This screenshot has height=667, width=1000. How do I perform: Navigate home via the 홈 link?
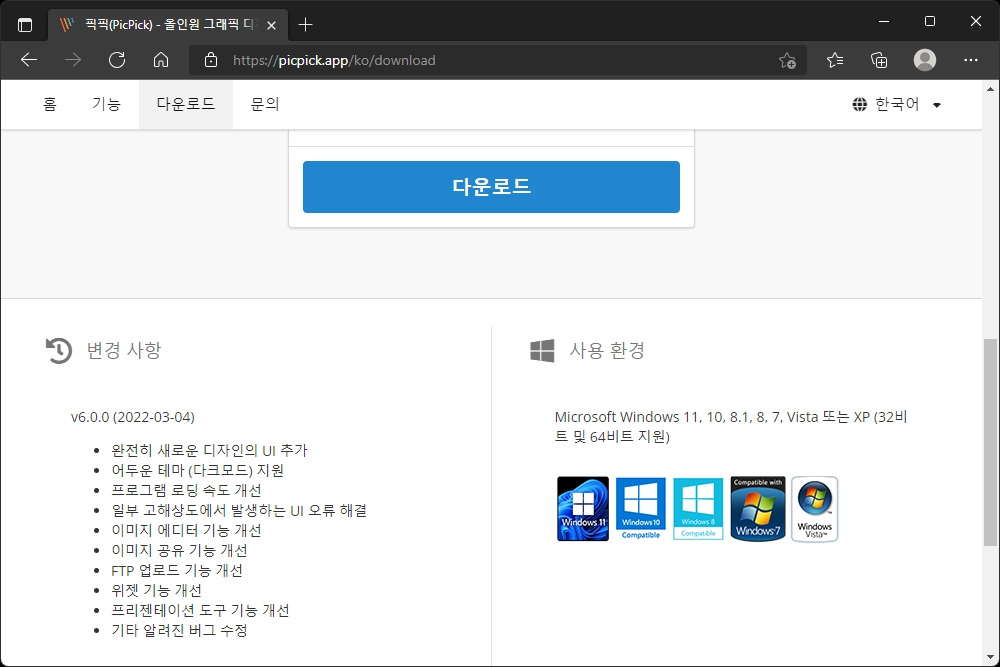[50, 103]
